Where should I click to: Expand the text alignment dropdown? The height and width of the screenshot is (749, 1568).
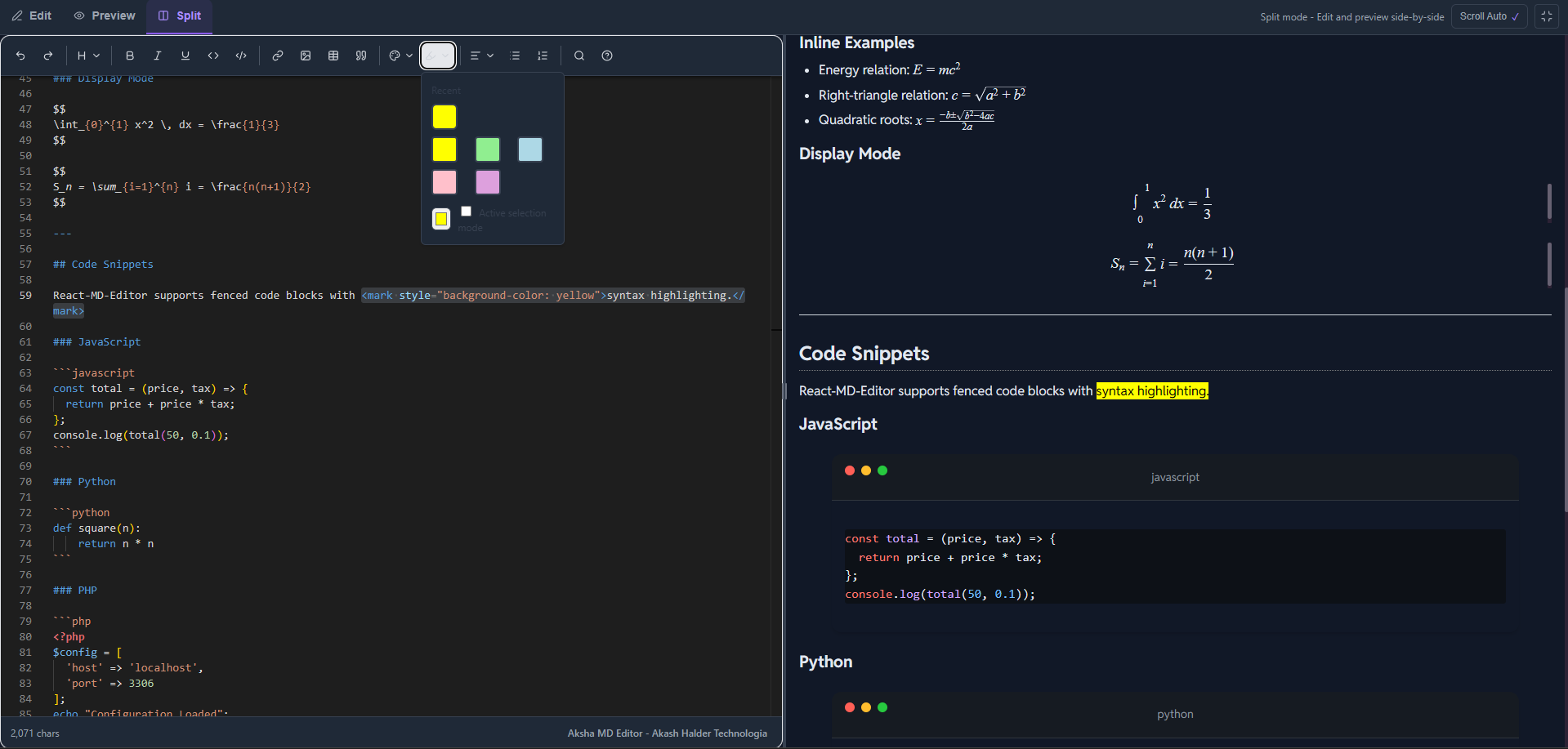[x=482, y=56]
